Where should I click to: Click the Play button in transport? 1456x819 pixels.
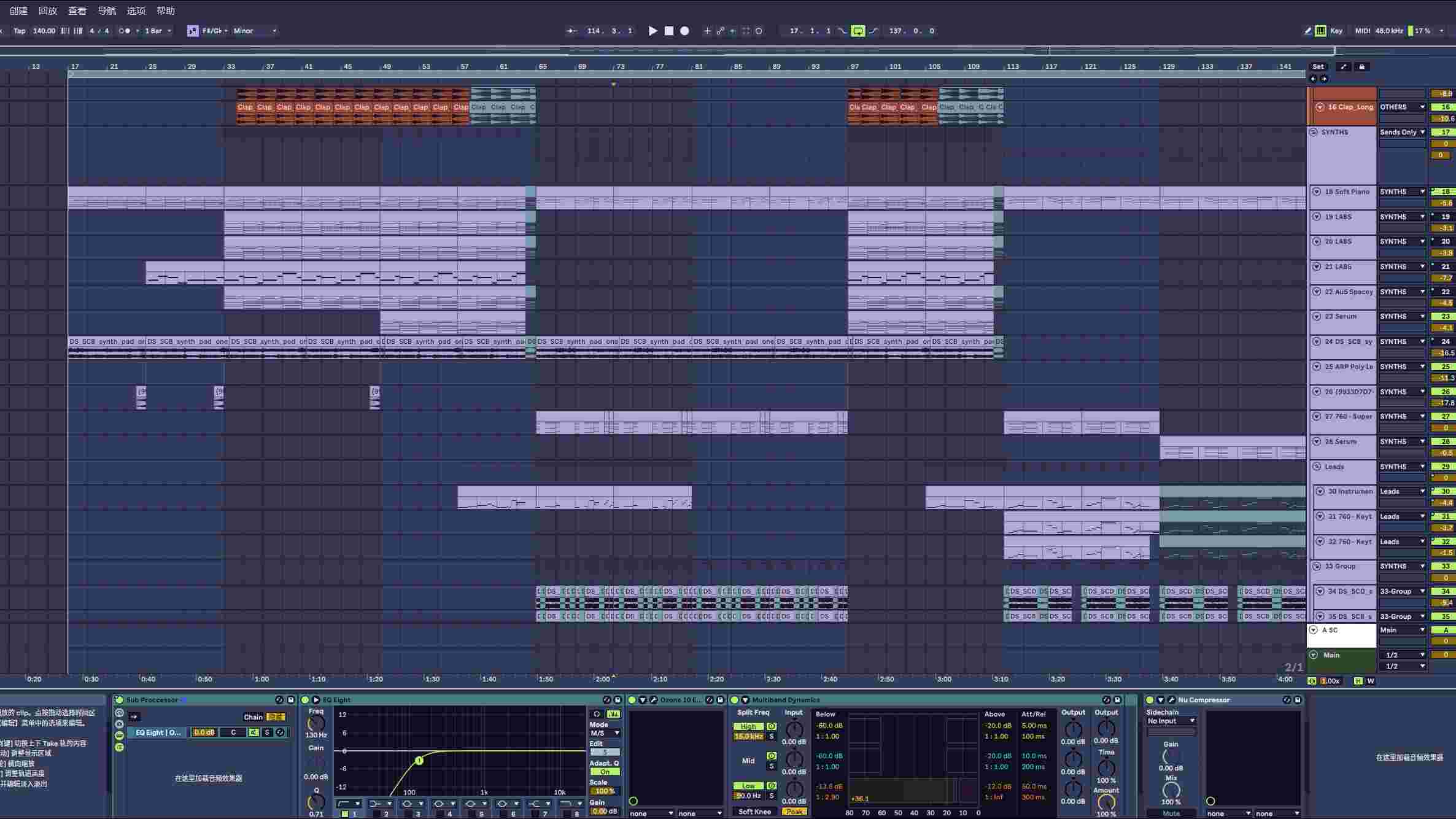click(x=652, y=31)
